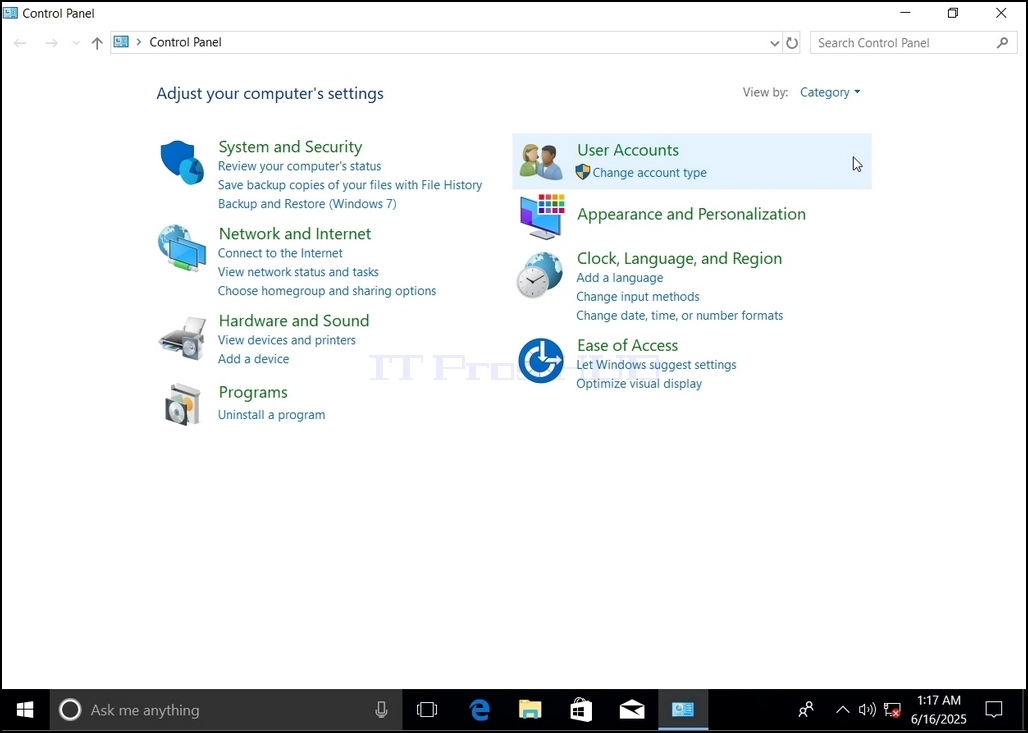Click the breadcrumb chevron before Control Panel
This screenshot has width=1028, height=733.
(x=138, y=42)
